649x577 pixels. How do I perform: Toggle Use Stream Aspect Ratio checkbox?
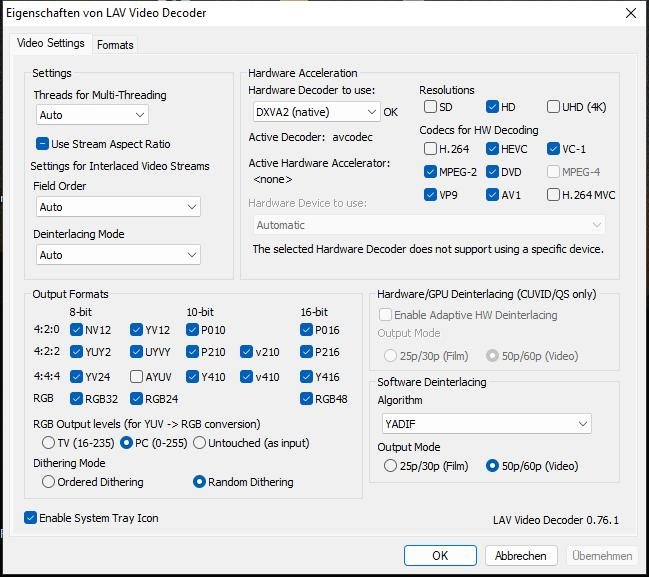pos(43,144)
